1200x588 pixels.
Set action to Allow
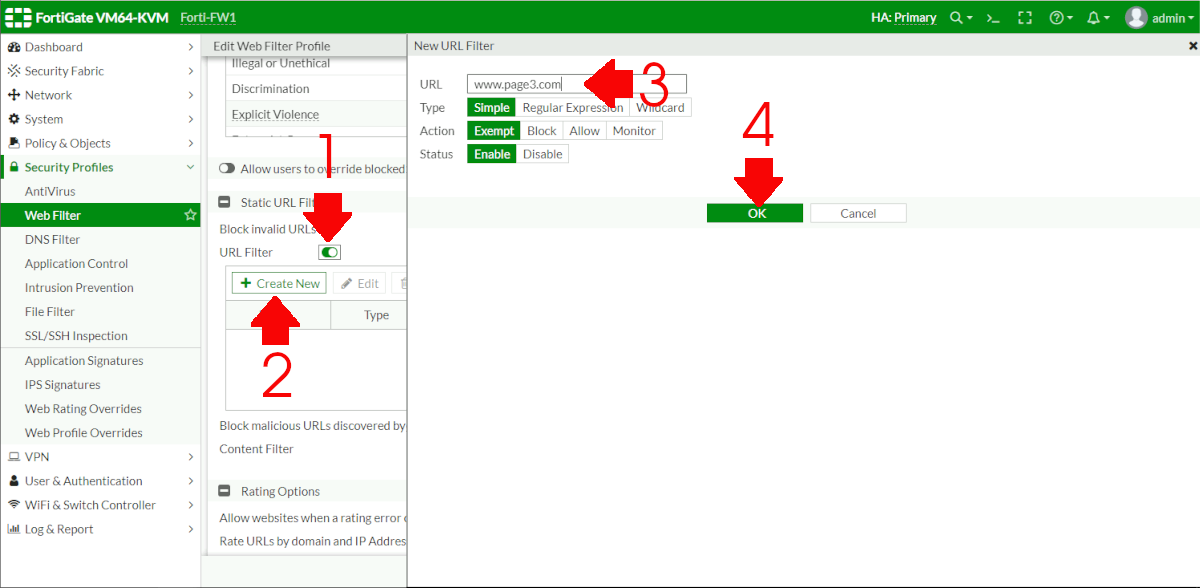(584, 131)
